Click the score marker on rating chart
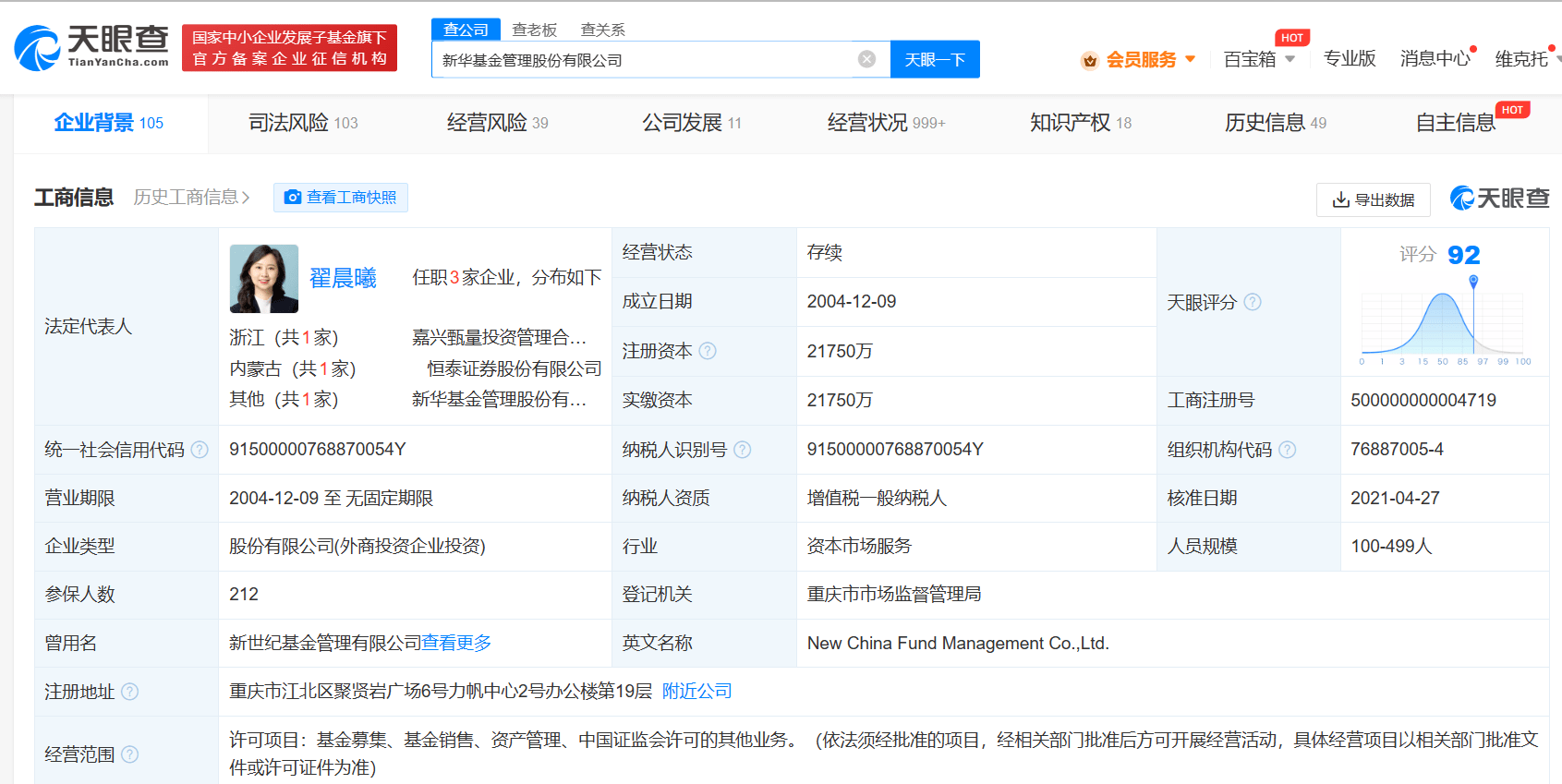 point(1473,282)
